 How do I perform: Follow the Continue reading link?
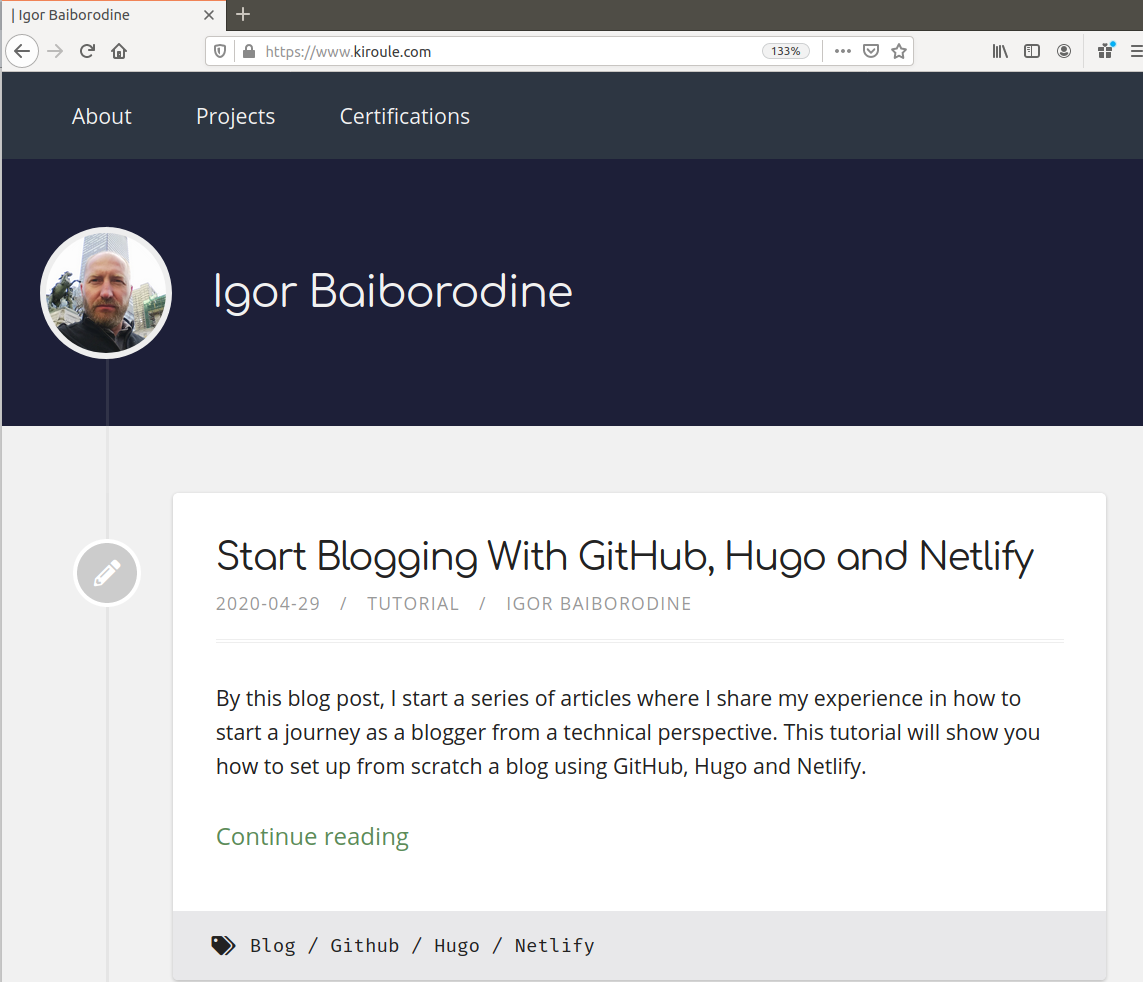[312, 836]
